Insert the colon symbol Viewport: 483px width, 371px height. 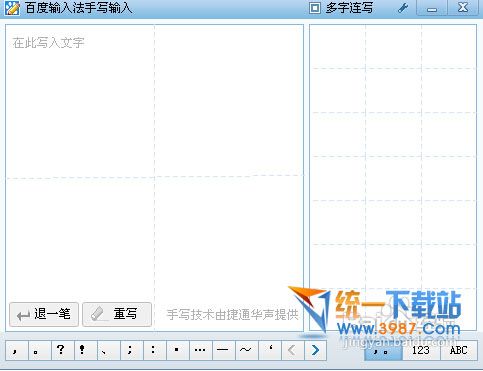click(x=155, y=350)
